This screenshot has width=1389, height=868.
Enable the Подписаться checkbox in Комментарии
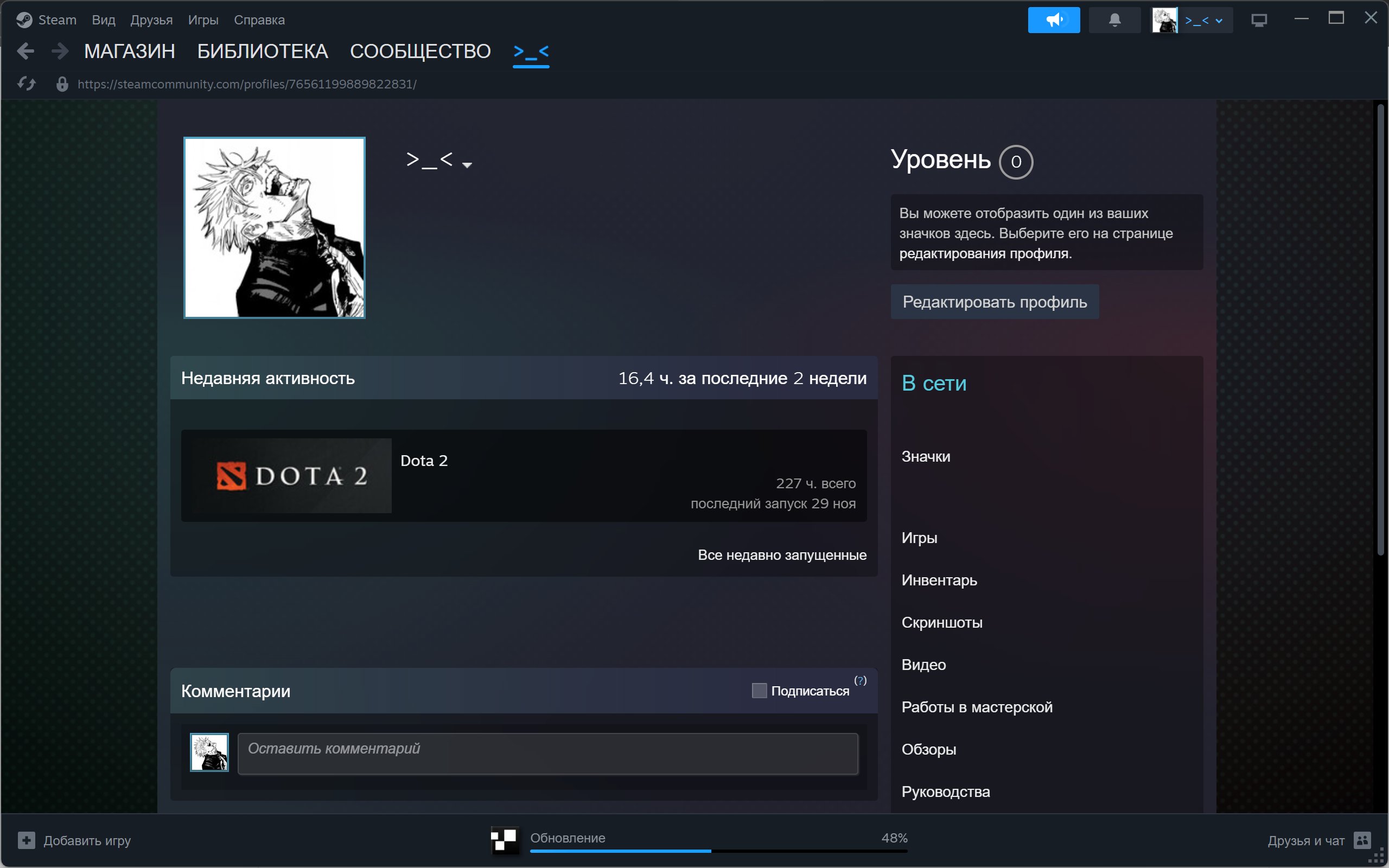coord(759,691)
